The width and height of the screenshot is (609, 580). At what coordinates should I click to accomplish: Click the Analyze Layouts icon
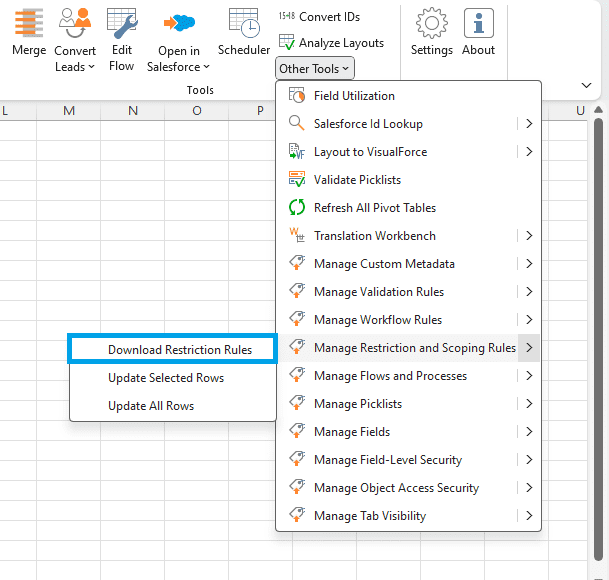287,43
